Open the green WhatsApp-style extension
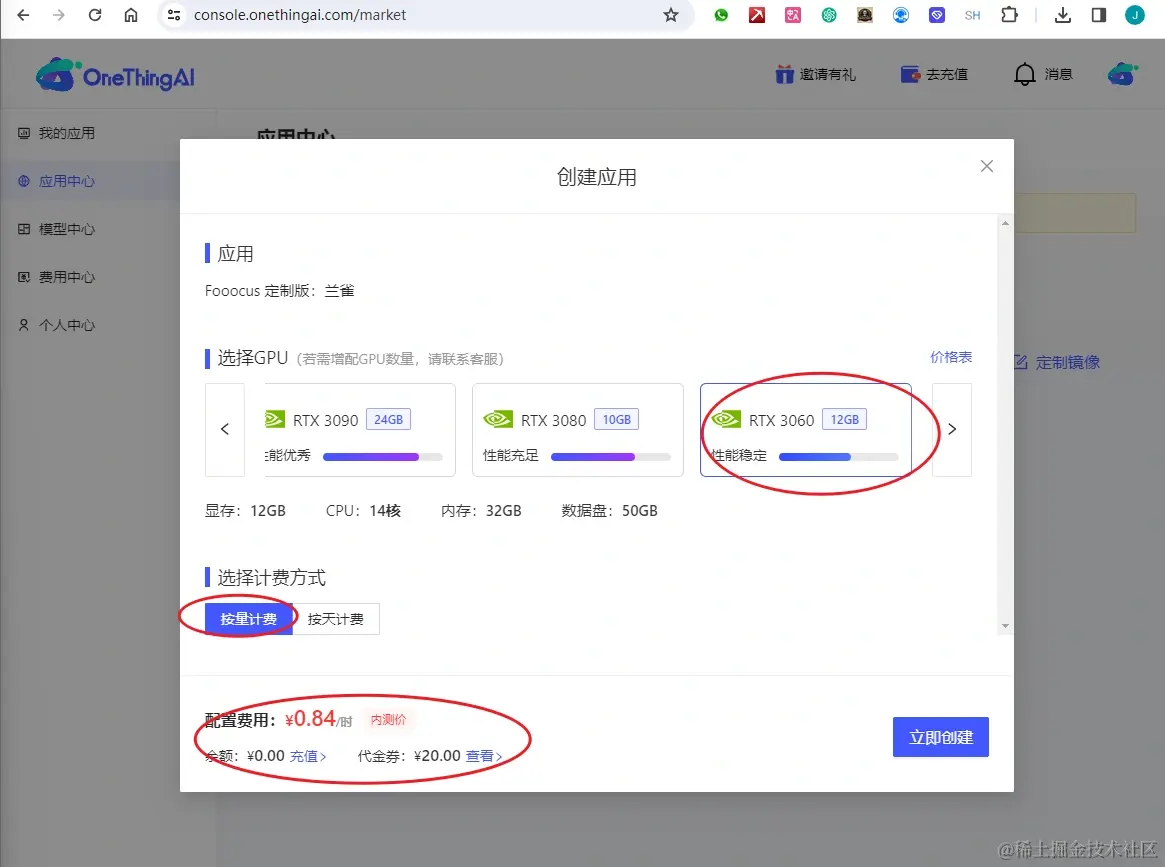 pos(721,15)
